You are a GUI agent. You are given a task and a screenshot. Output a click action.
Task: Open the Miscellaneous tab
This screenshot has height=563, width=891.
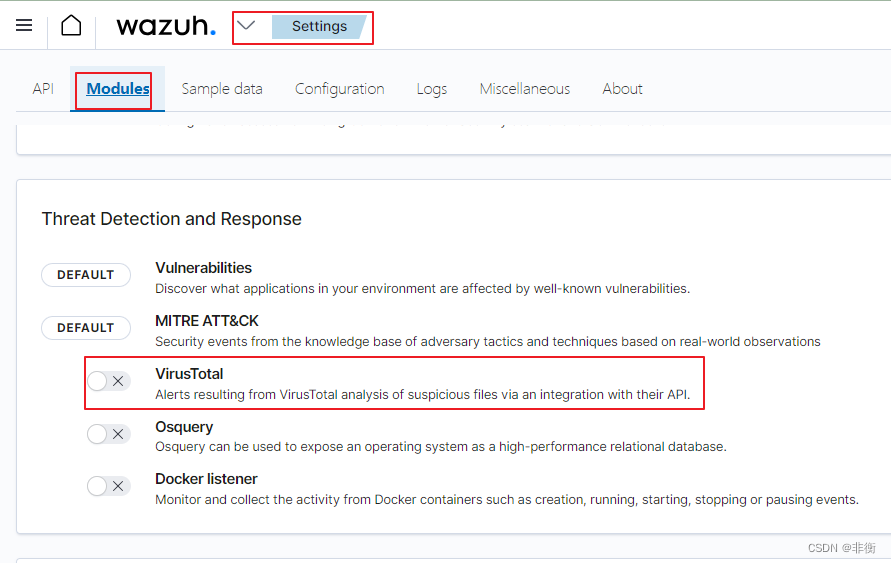tap(525, 89)
